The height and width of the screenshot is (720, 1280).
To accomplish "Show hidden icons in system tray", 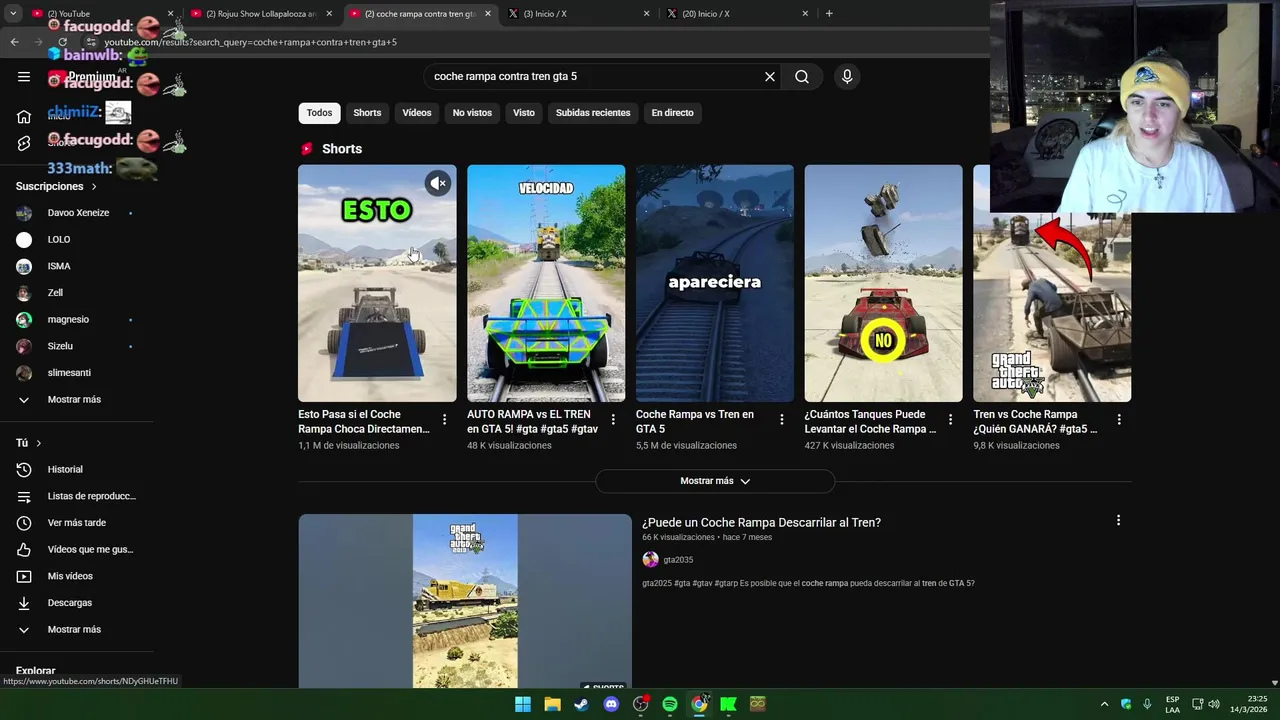I will (1104, 704).
